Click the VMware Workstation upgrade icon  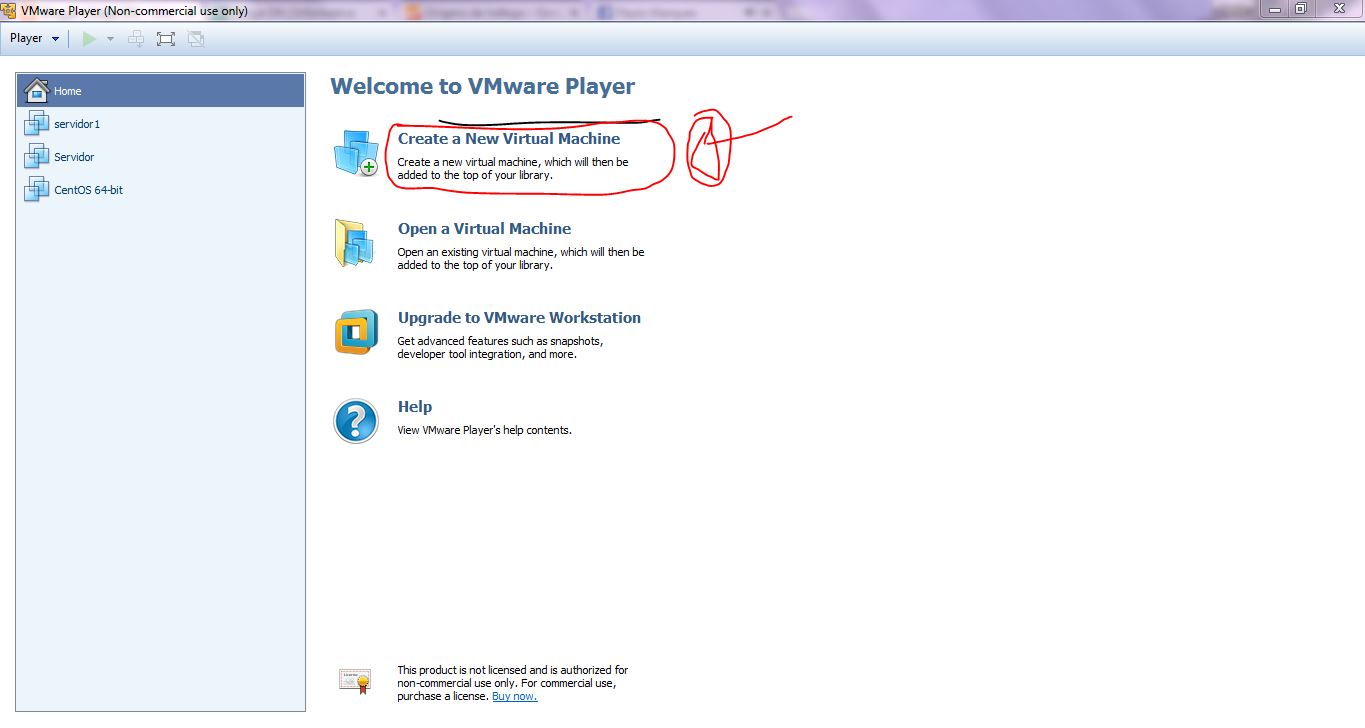(x=356, y=332)
